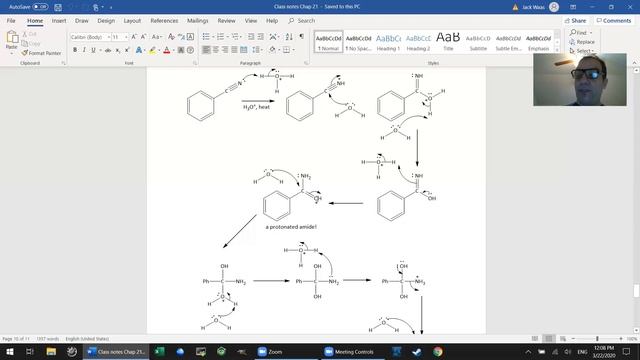The width and height of the screenshot is (640, 360).
Task: Apply the Title style
Action: [x=448, y=42]
